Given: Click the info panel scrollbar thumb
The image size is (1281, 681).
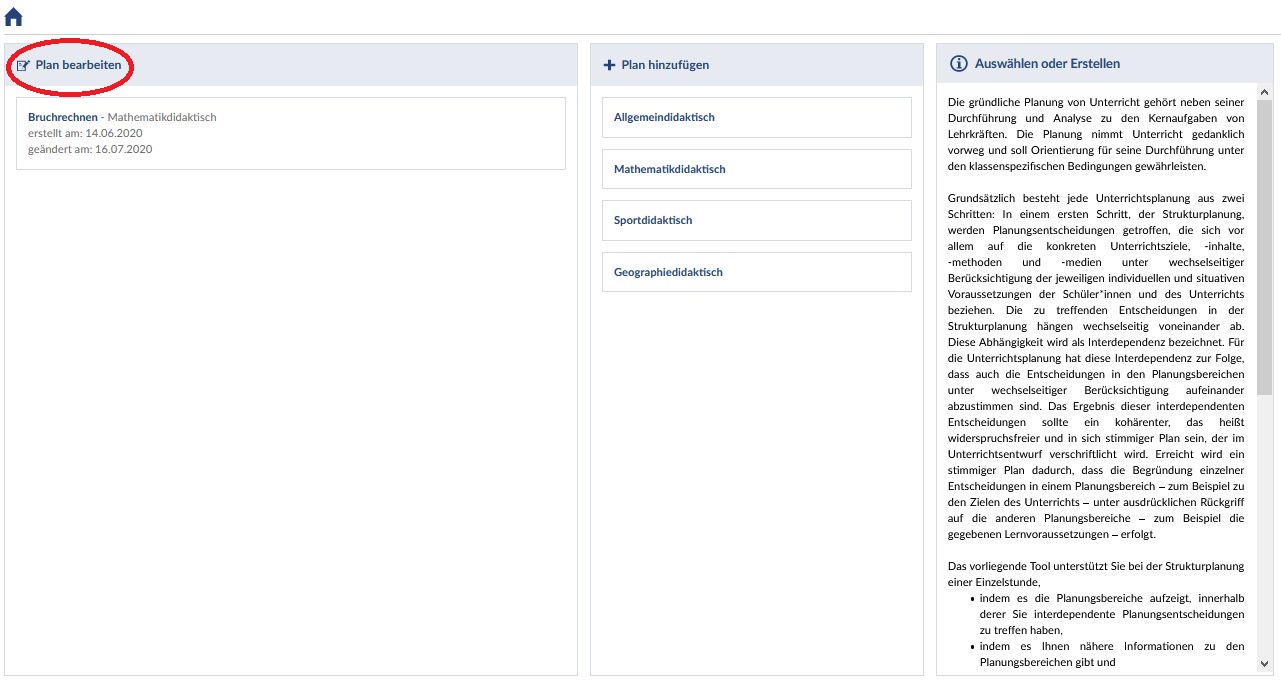Looking at the screenshot, I should point(1264,245).
